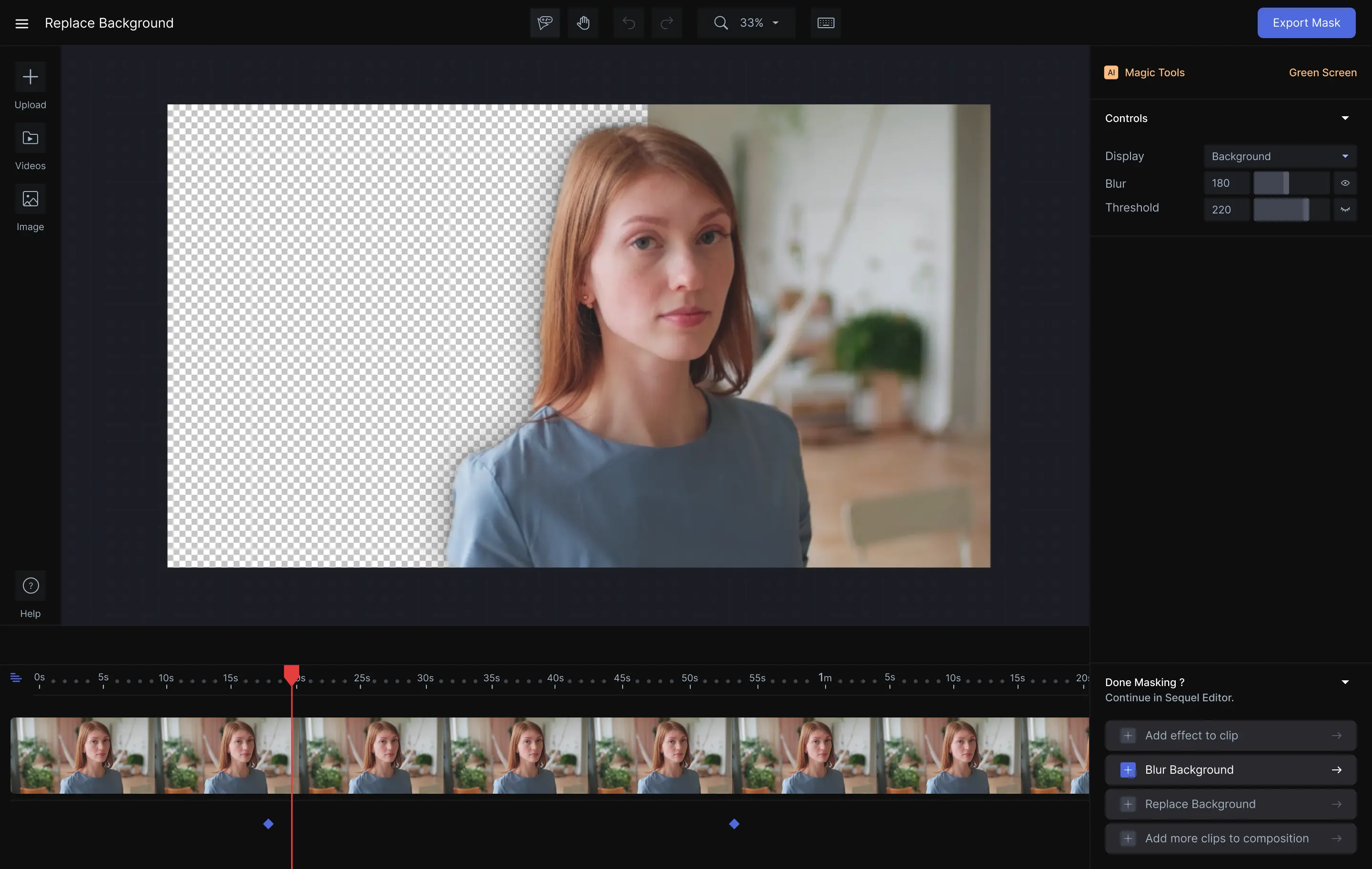This screenshot has width=1372, height=869.
Task: Click the Export Mask button
Action: (x=1306, y=23)
